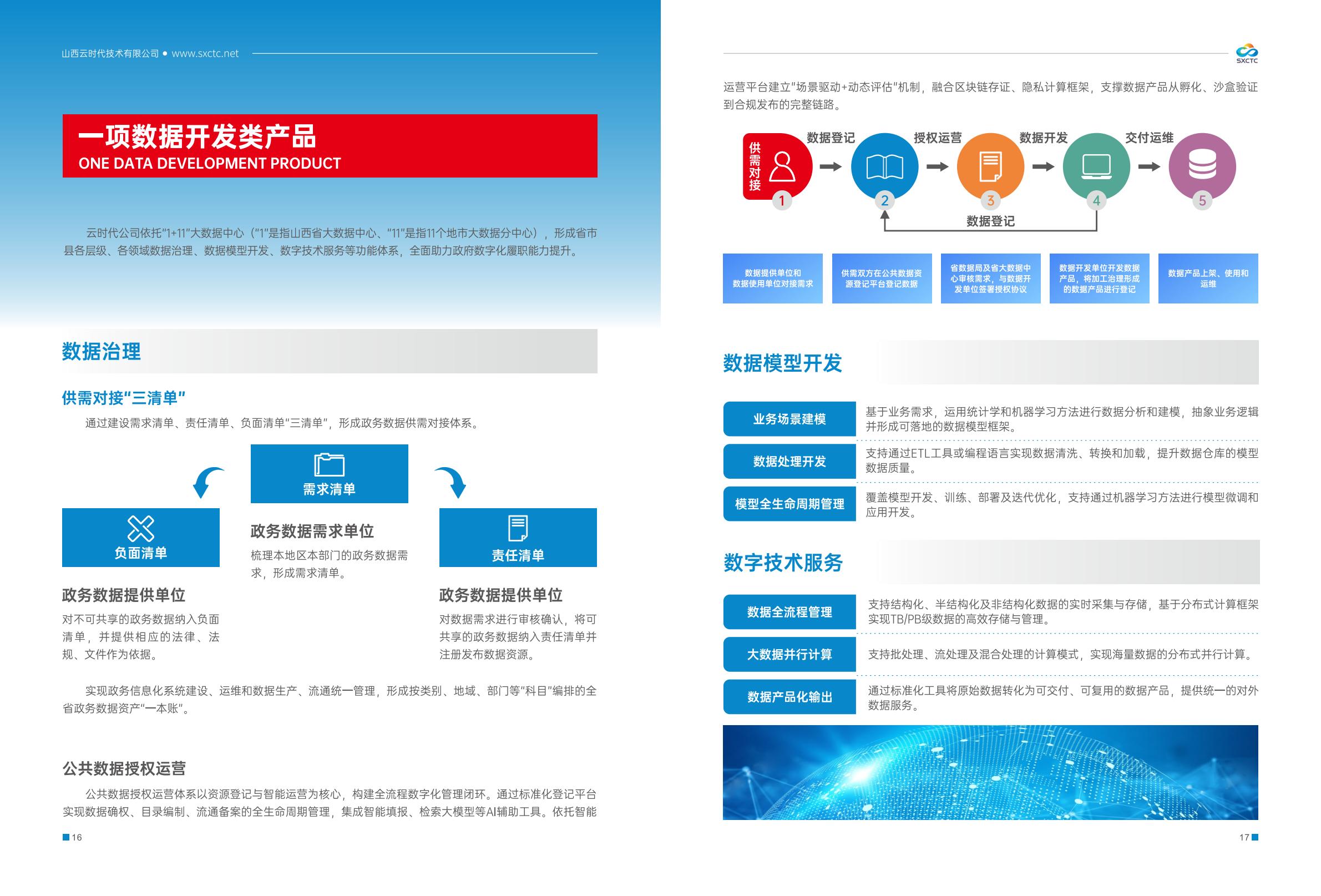The image size is (1321, 896).
Task: Click the curved arrow pointing toward 负面清单
Action: click(x=207, y=482)
